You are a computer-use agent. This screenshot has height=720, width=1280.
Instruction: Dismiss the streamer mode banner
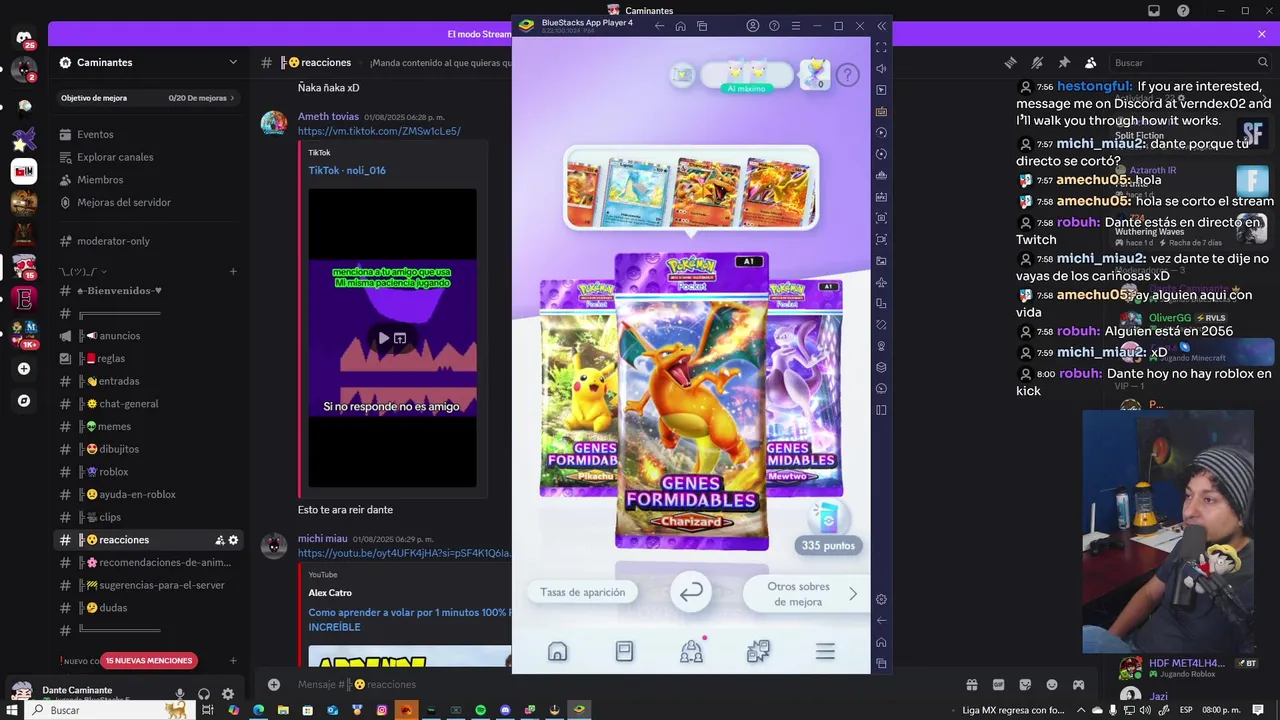pos(1262,34)
